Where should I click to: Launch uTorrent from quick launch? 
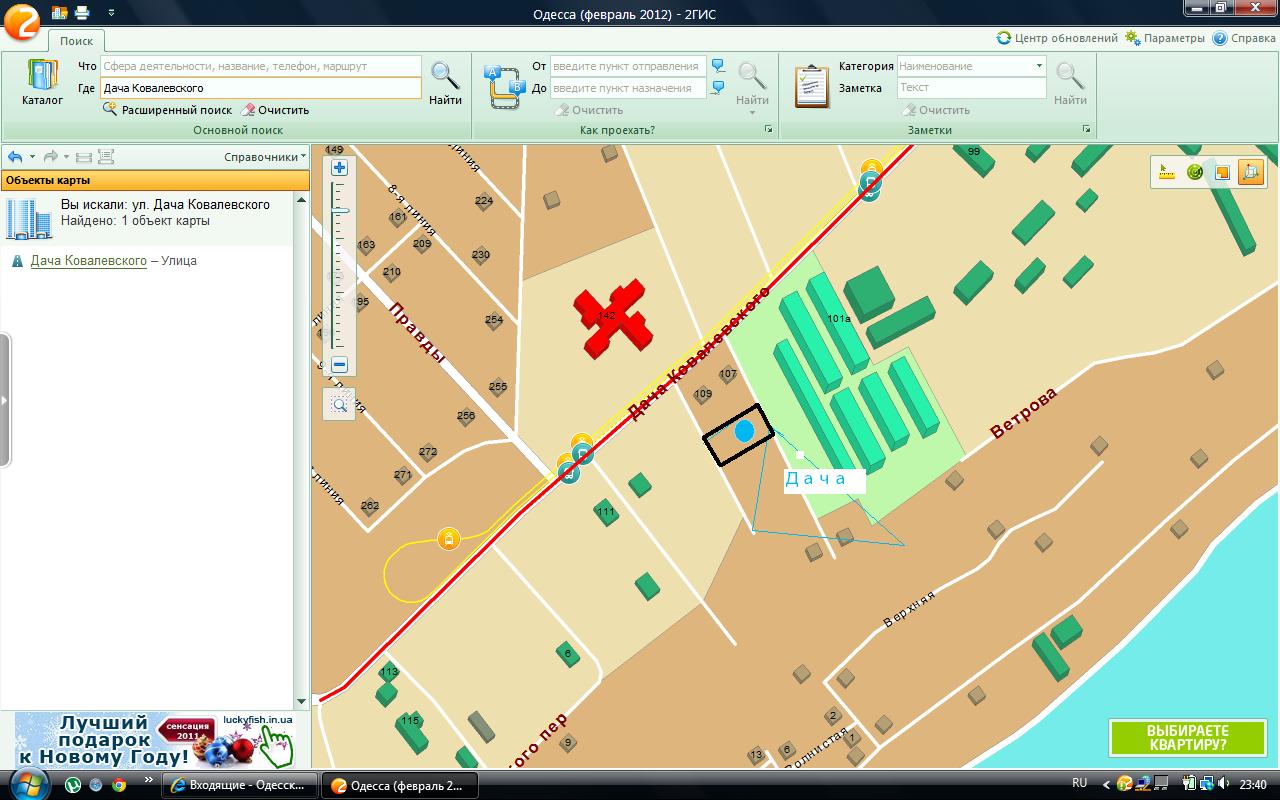73,785
